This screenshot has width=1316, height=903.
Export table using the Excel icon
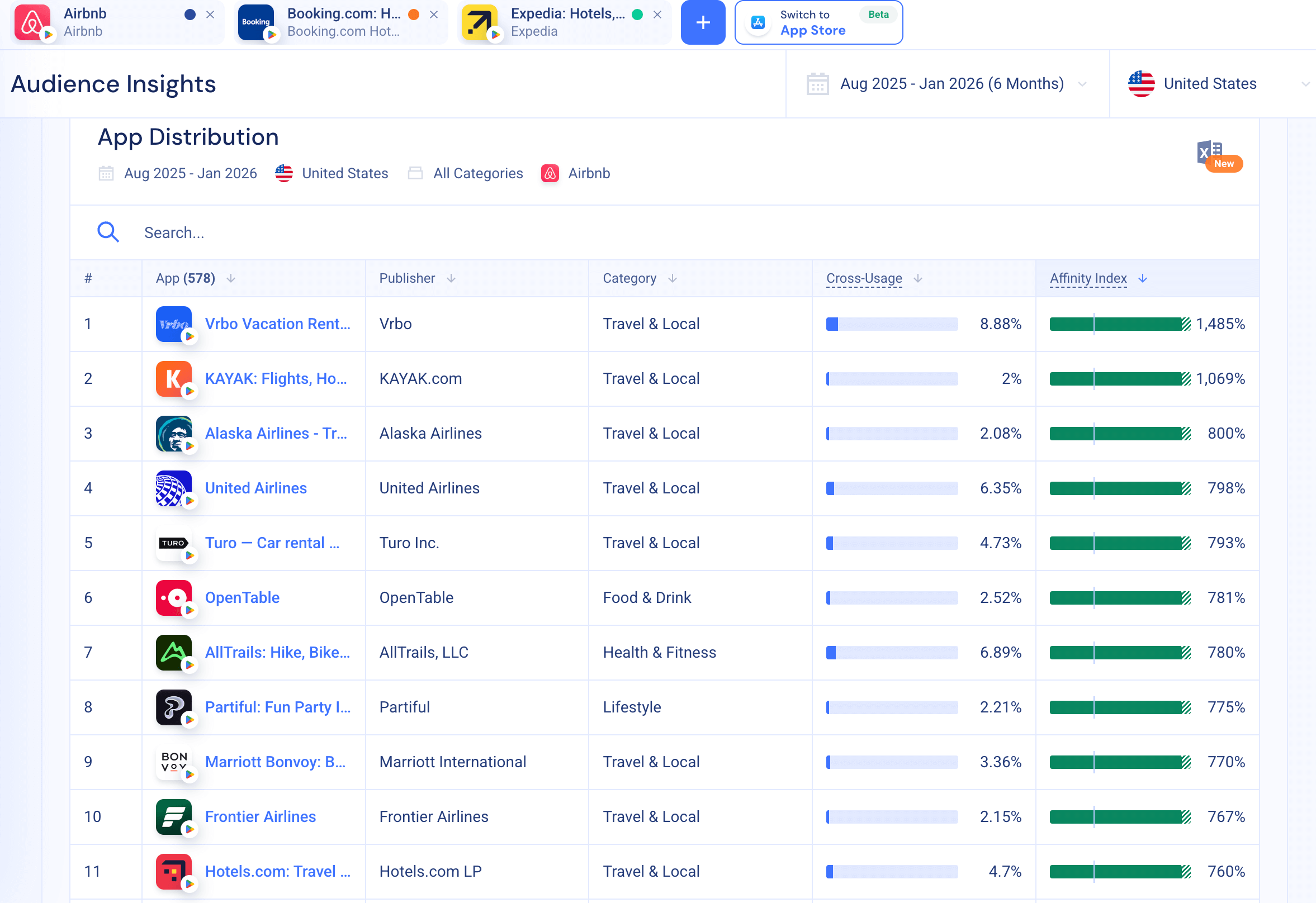tap(1210, 153)
